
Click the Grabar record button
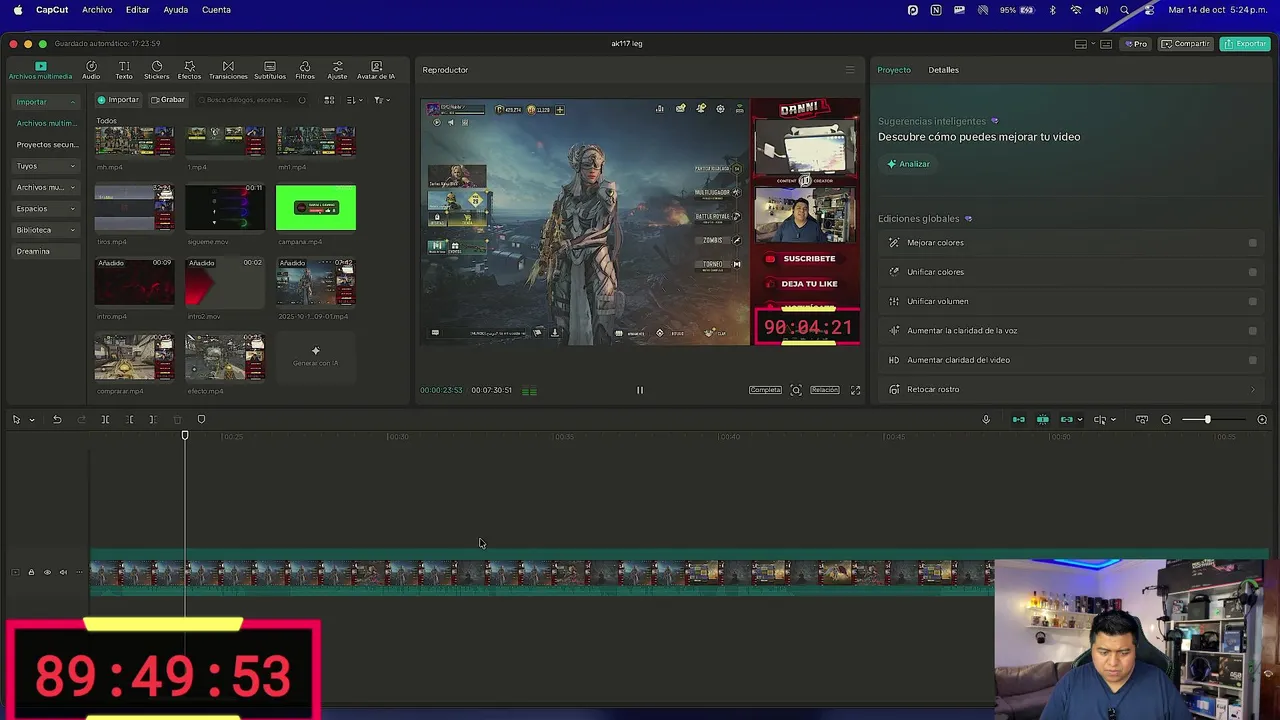pyautogui.click(x=168, y=100)
